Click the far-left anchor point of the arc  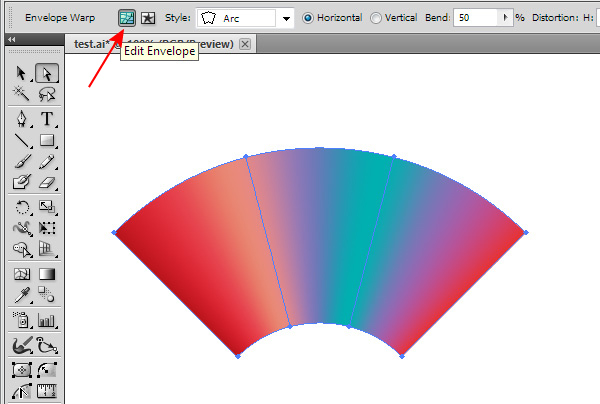click(114, 233)
